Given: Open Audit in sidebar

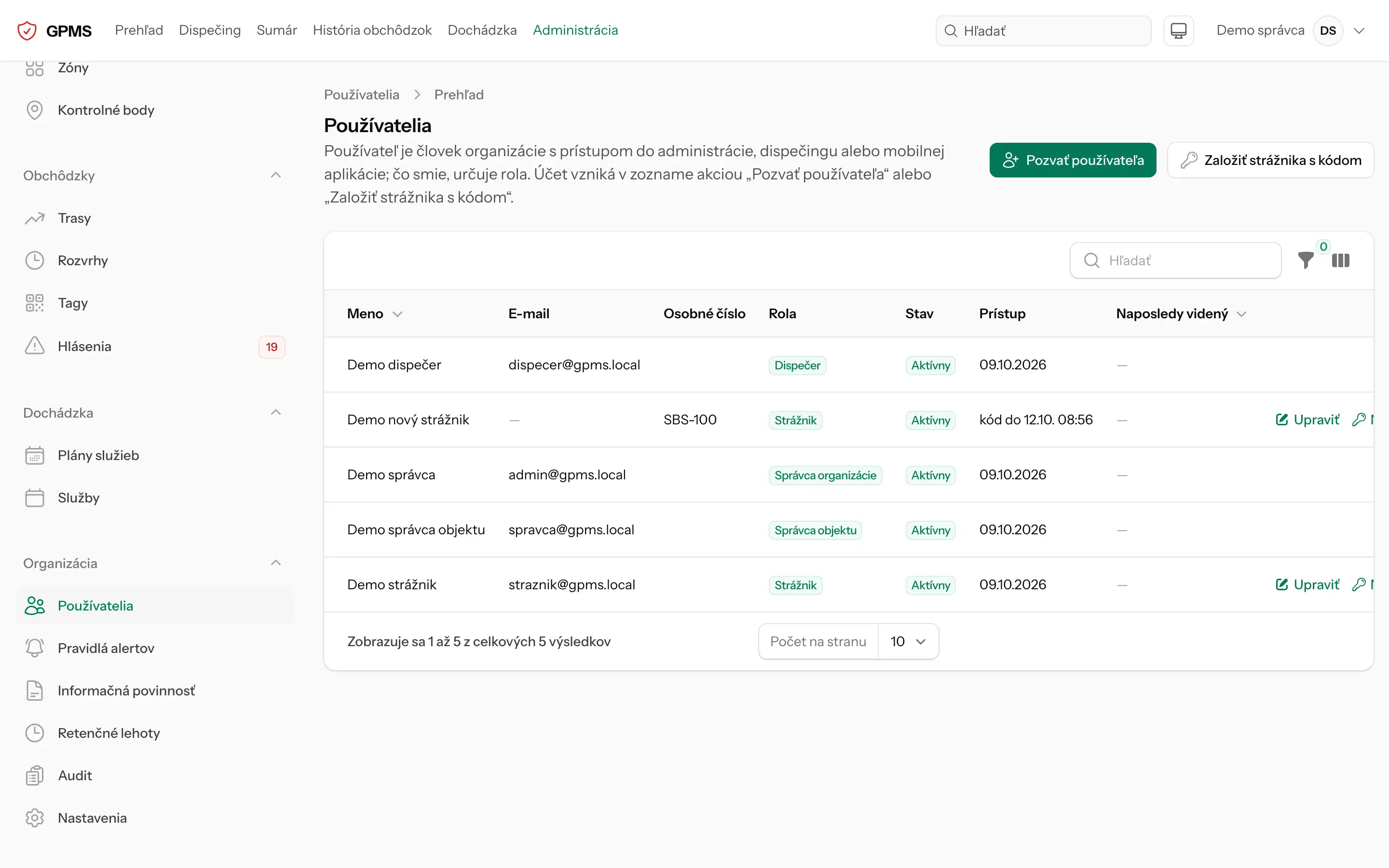Looking at the screenshot, I should tap(154, 775).
